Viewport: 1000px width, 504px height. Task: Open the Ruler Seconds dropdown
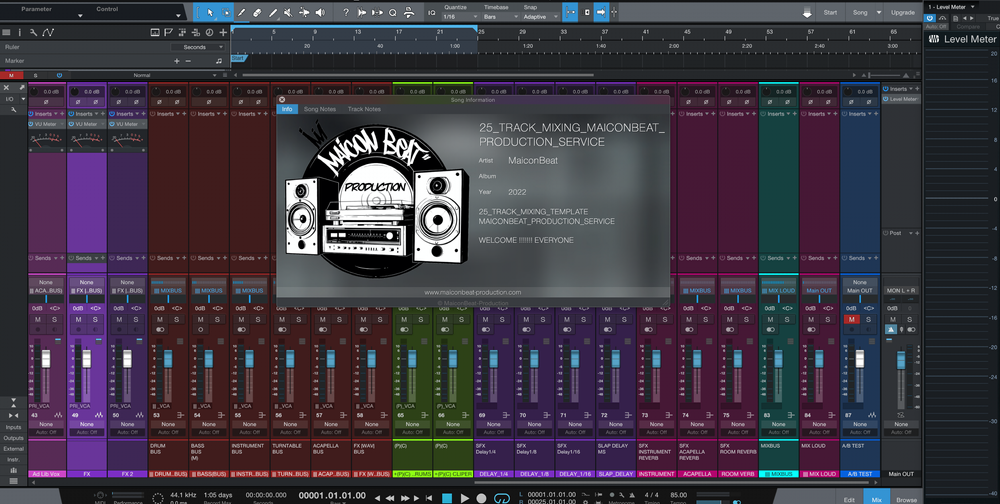[x=198, y=47]
